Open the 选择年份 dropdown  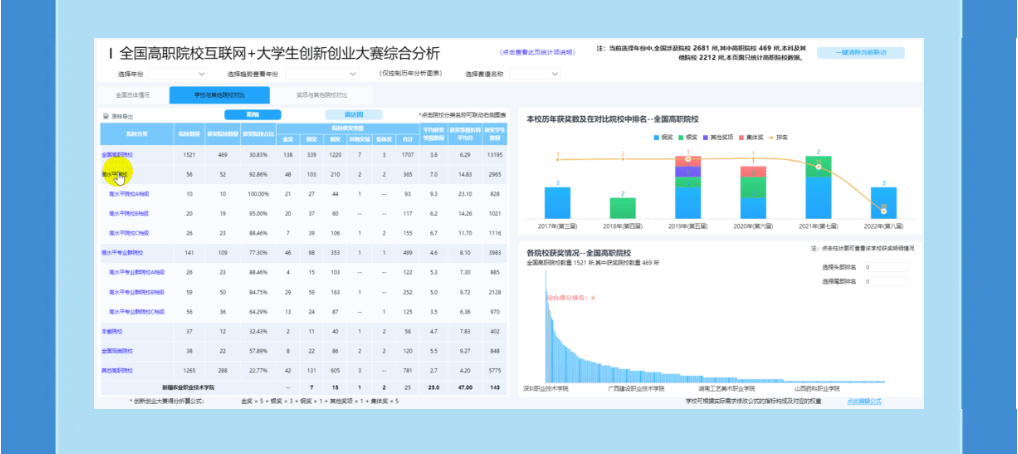178,74
